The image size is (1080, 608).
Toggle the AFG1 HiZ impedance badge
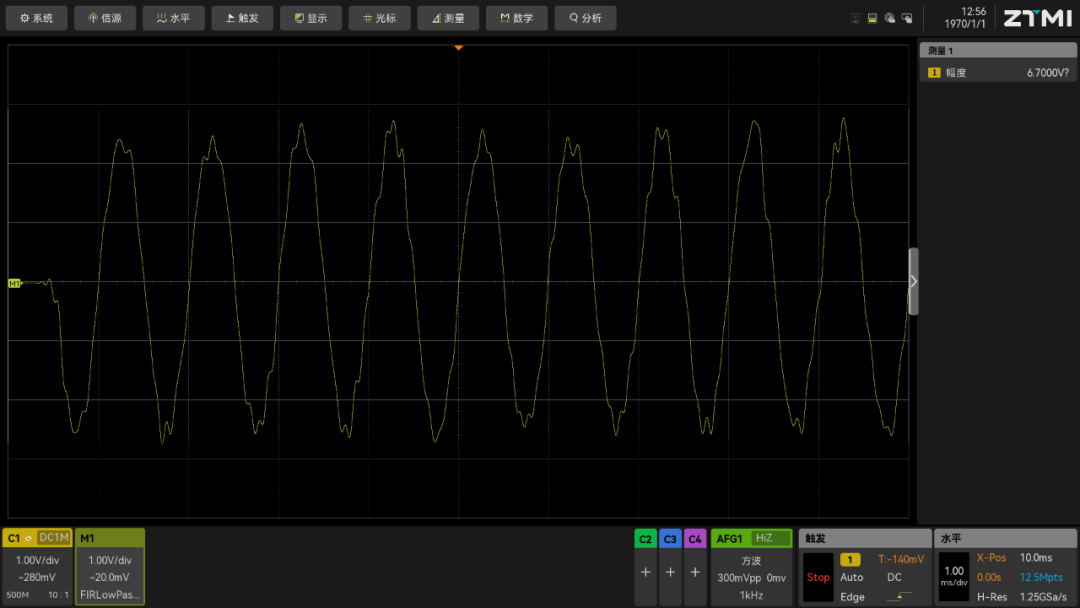point(770,538)
